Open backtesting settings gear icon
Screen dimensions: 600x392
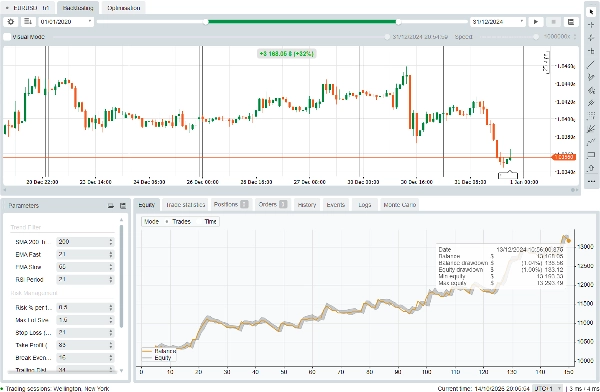pos(11,22)
